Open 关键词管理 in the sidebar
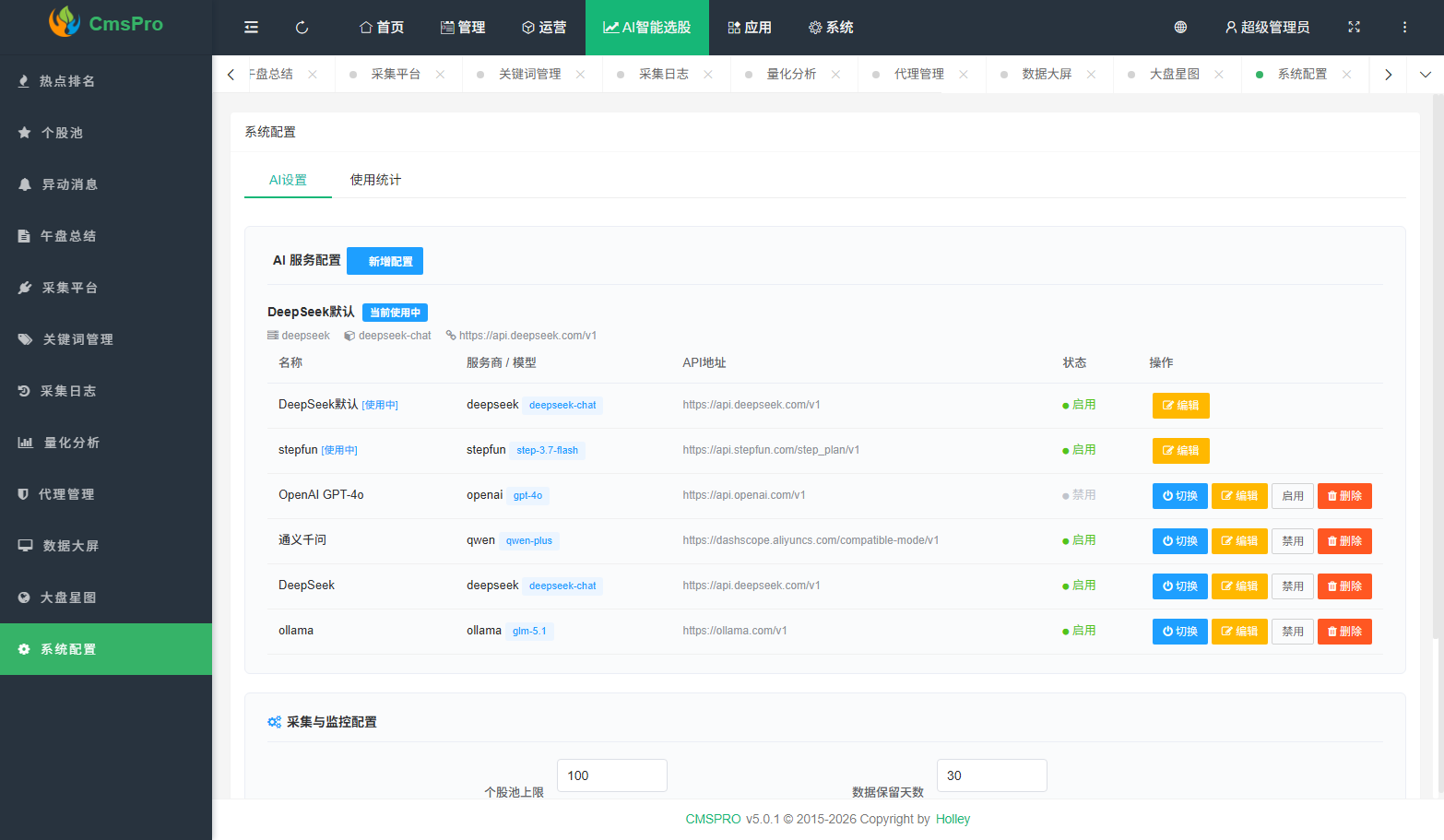 [106, 339]
